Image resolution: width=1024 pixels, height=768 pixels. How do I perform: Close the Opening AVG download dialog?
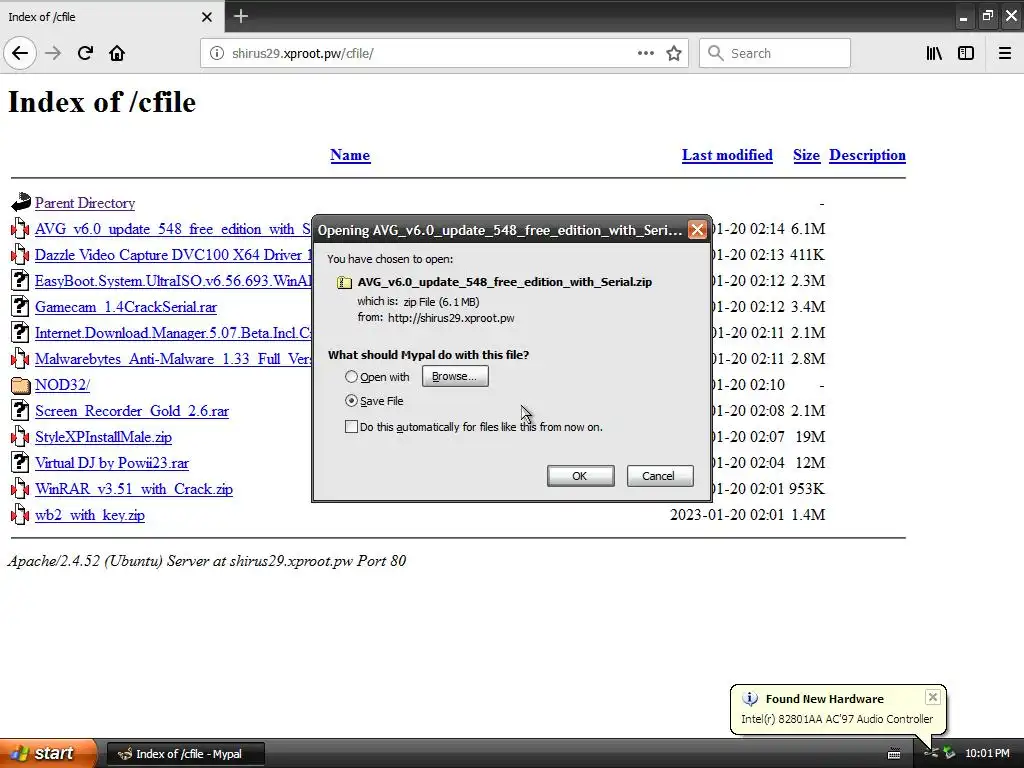697,230
